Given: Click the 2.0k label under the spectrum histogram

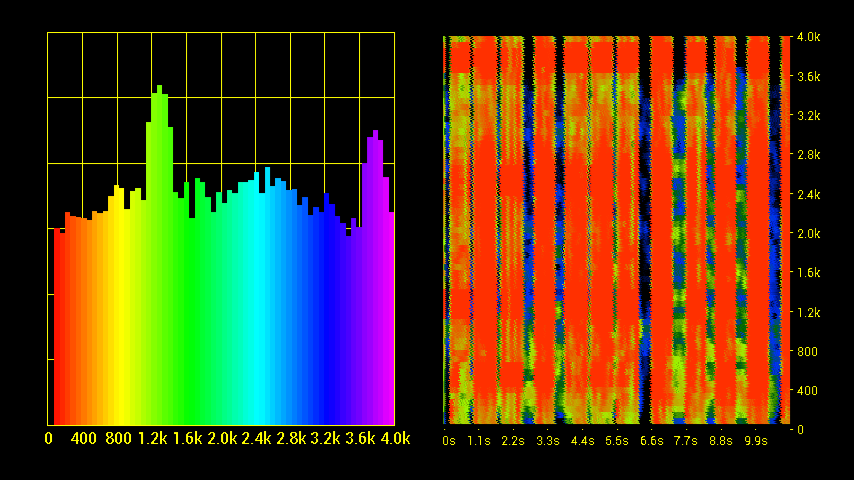Looking at the screenshot, I should point(222,439).
